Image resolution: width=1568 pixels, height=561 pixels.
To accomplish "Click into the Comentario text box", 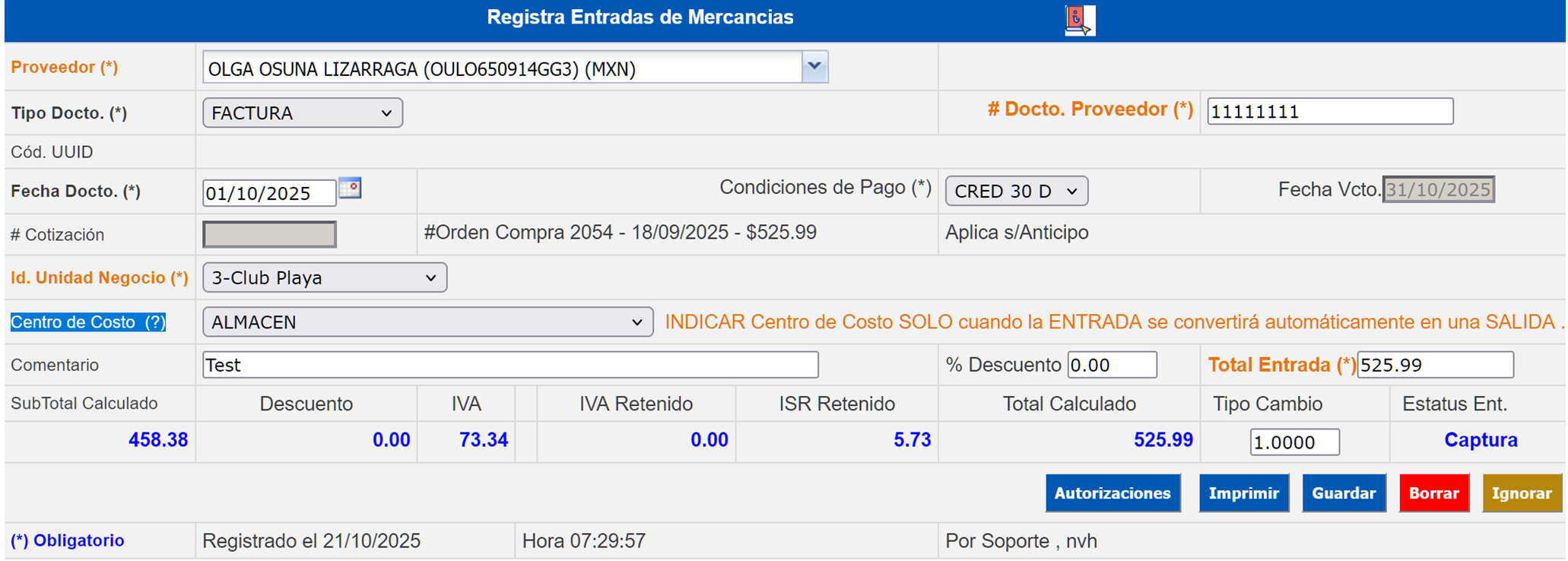I will pyautogui.click(x=509, y=365).
